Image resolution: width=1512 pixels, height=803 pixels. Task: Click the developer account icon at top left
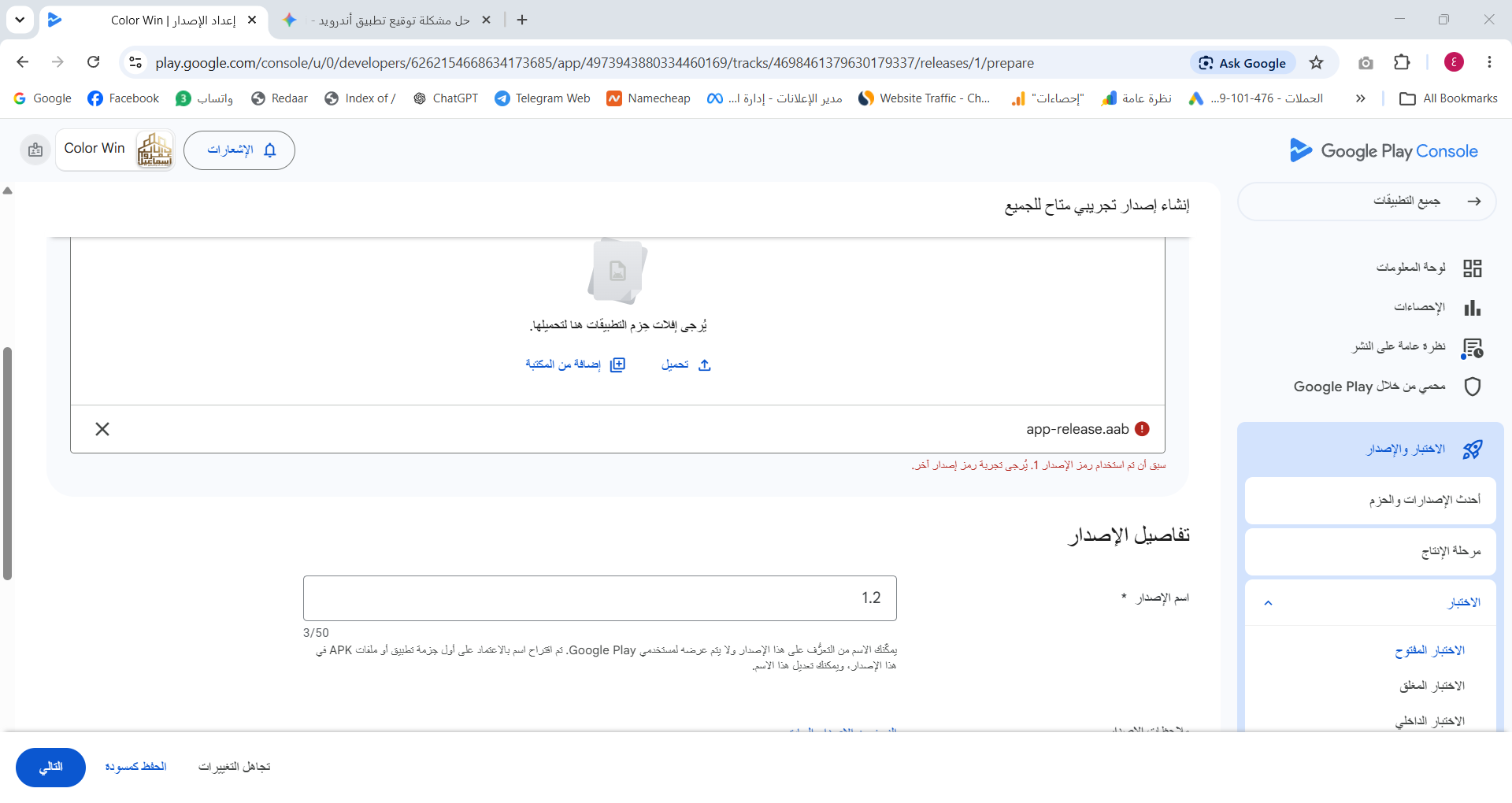[35, 150]
